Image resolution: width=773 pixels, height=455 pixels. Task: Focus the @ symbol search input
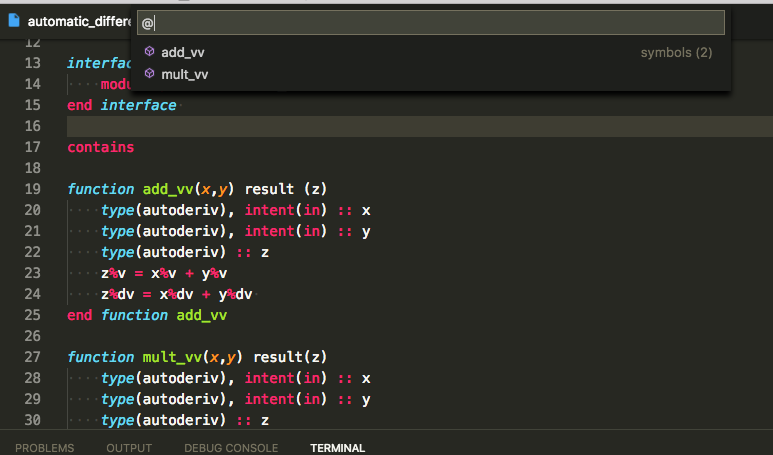pyautogui.click(x=431, y=23)
